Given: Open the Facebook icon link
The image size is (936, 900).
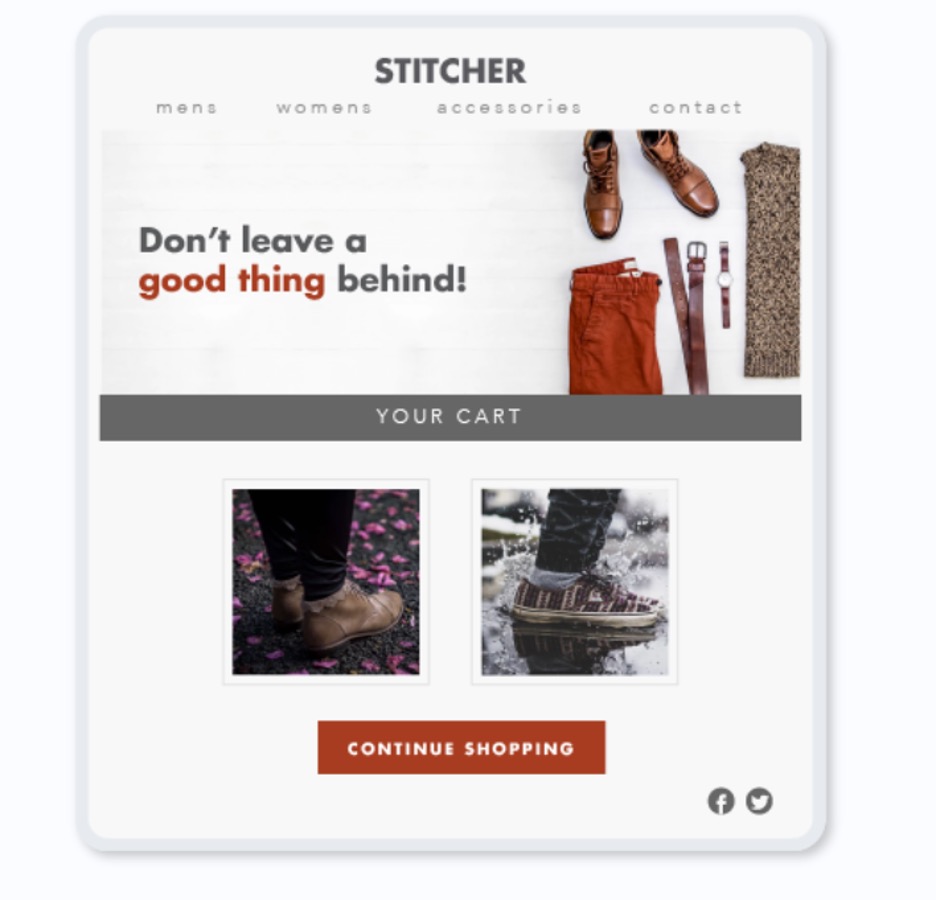Looking at the screenshot, I should point(721,801).
